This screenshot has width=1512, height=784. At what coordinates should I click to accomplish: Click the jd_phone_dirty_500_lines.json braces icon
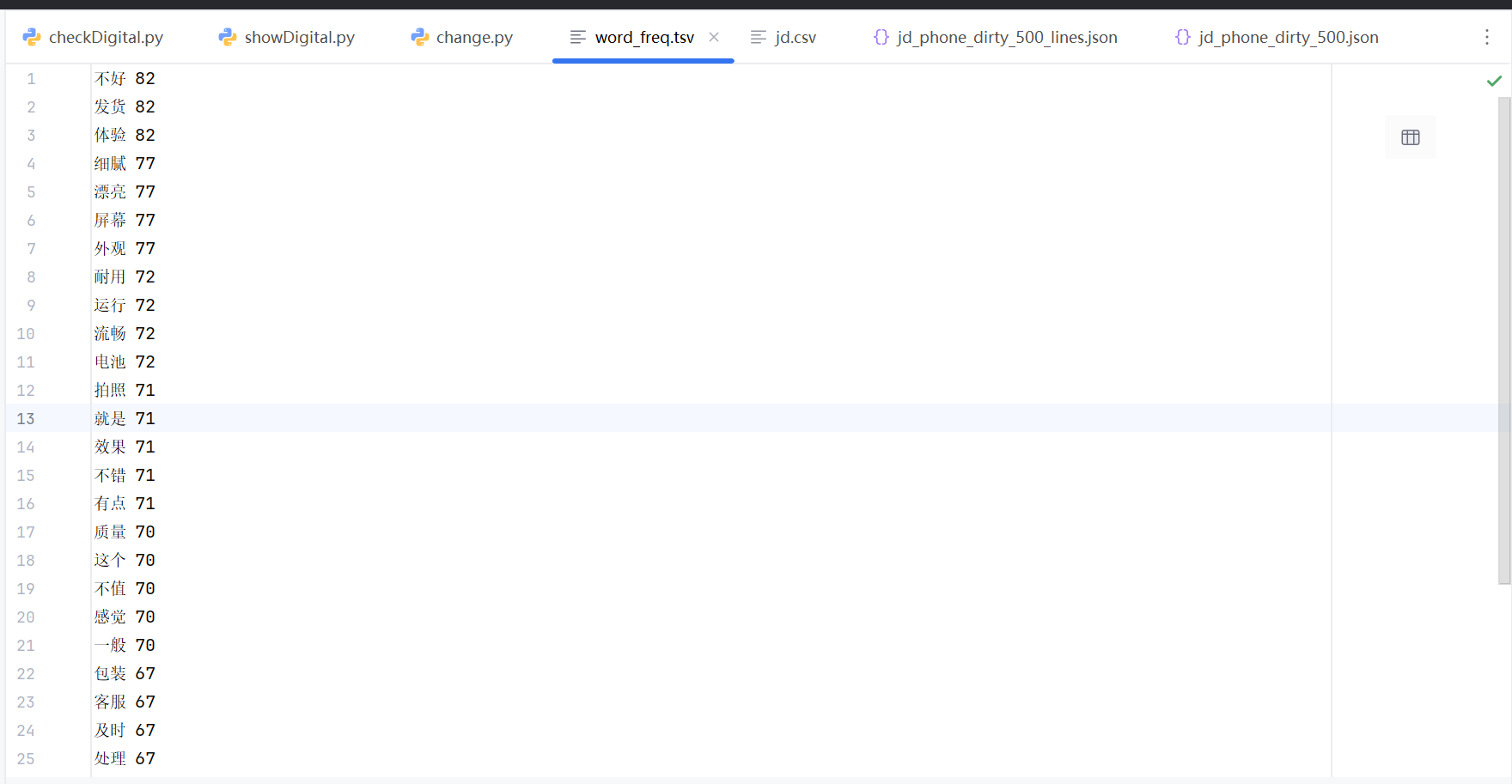[x=881, y=37]
